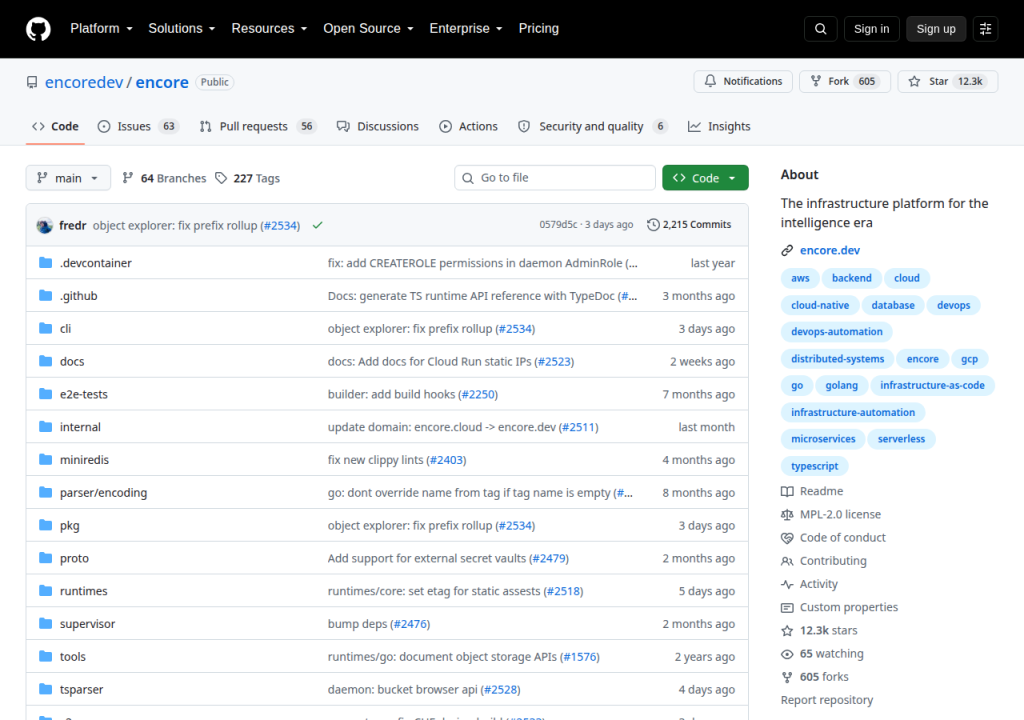Click Report repository link
This screenshot has width=1024, height=720.
[827, 700]
